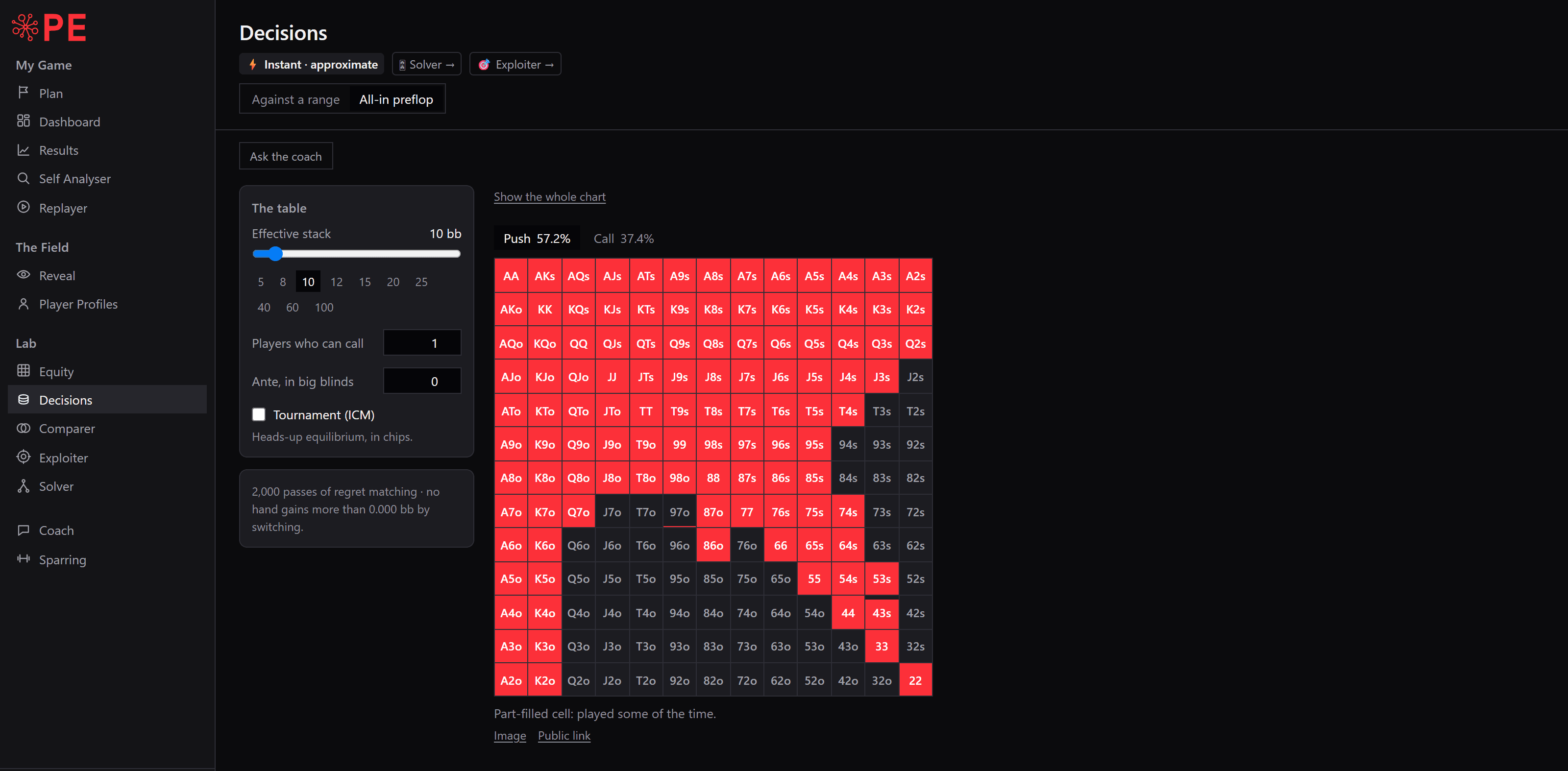1568x771 pixels.
Task: Open Player Profiles person icon
Action: coord(23,304)
